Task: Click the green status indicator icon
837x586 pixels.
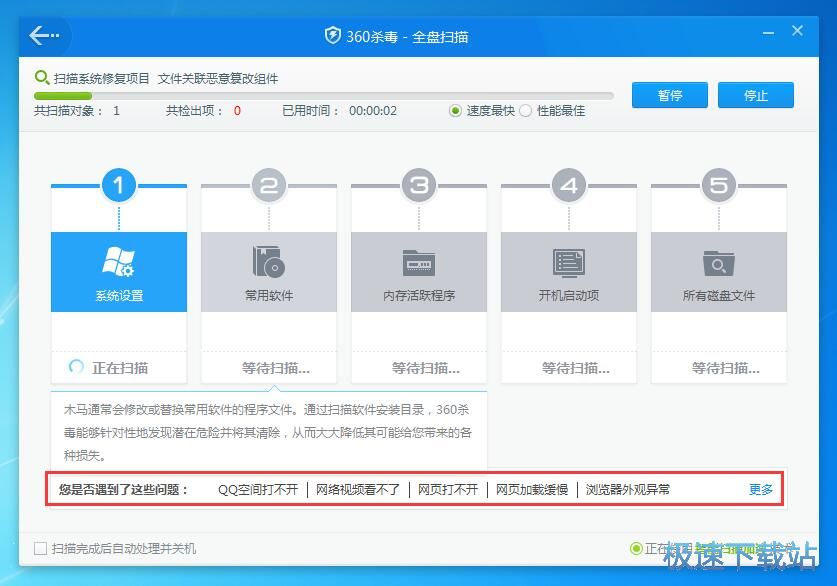Action: tap(636, 548)
